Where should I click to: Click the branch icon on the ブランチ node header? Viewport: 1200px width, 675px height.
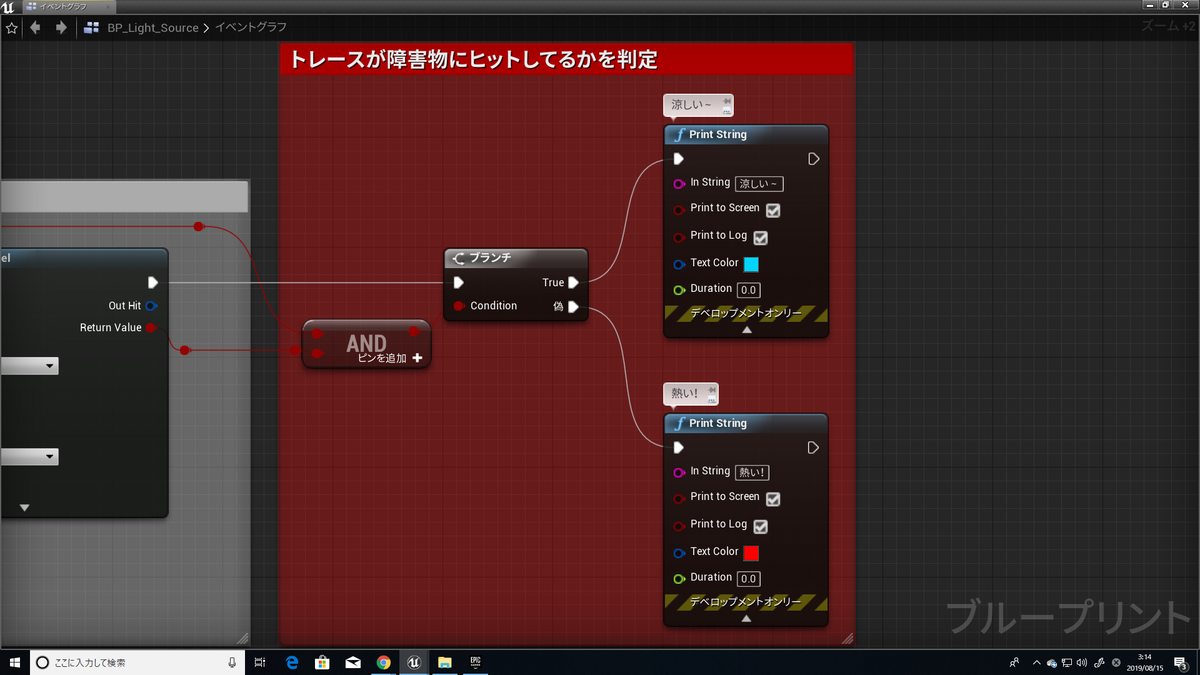[459, 257]
